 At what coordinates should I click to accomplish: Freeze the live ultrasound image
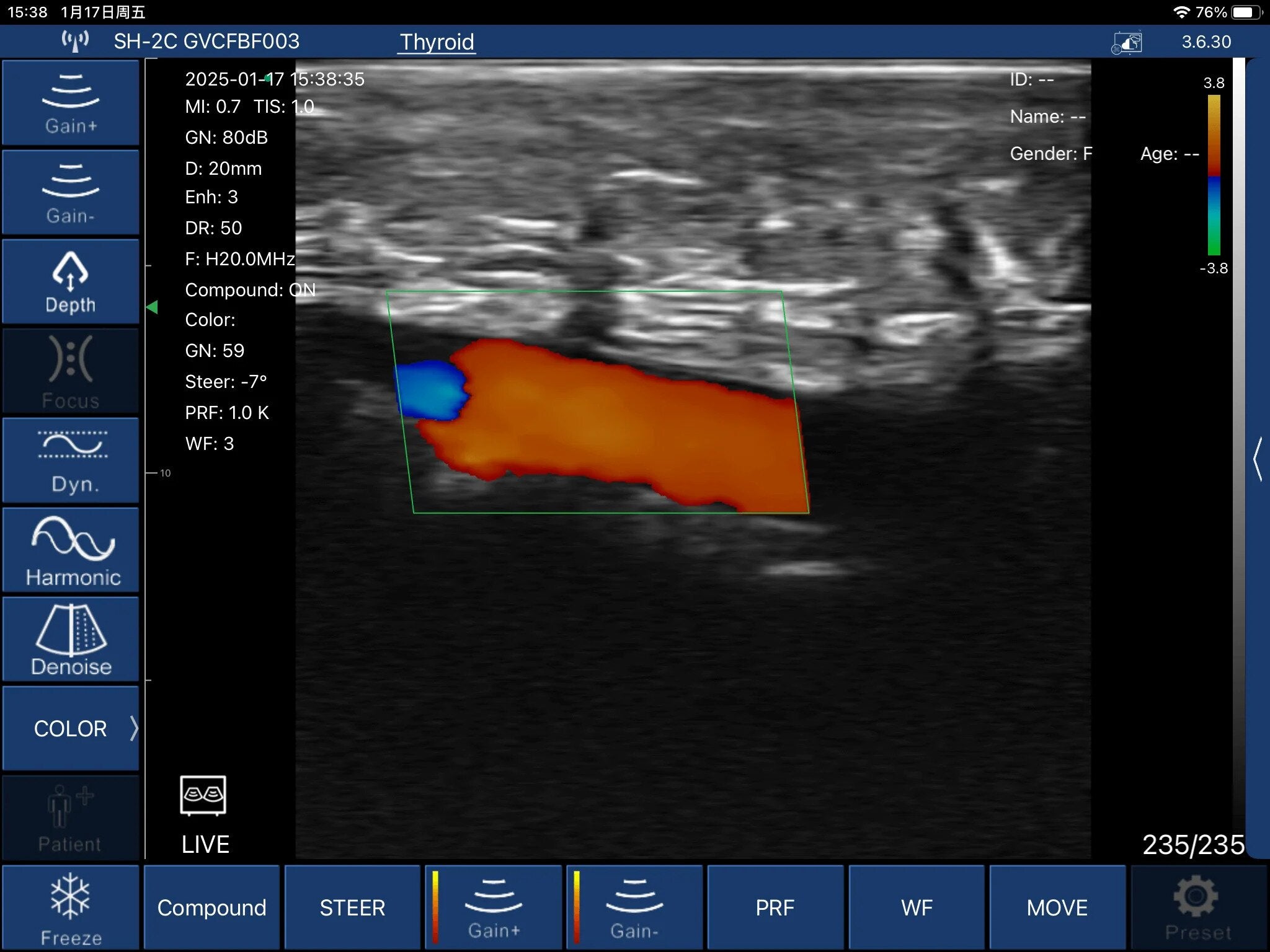click(x=71, y=907)
